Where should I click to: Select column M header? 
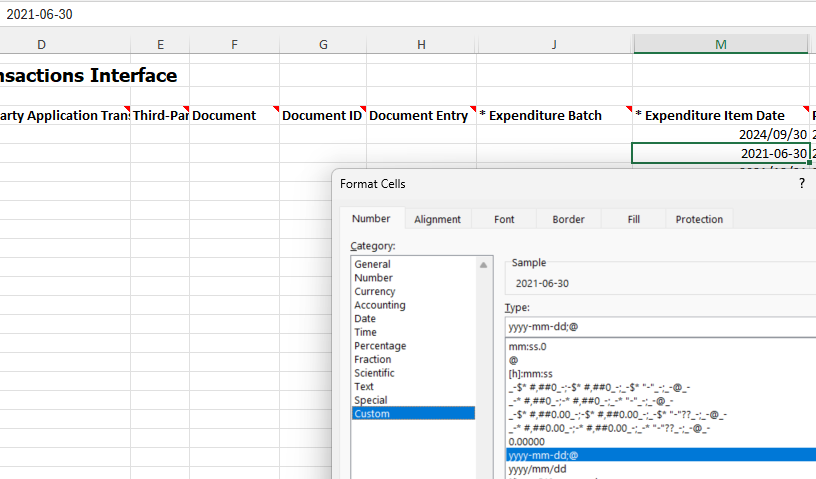pyautogui.click(x=721, y=44)
